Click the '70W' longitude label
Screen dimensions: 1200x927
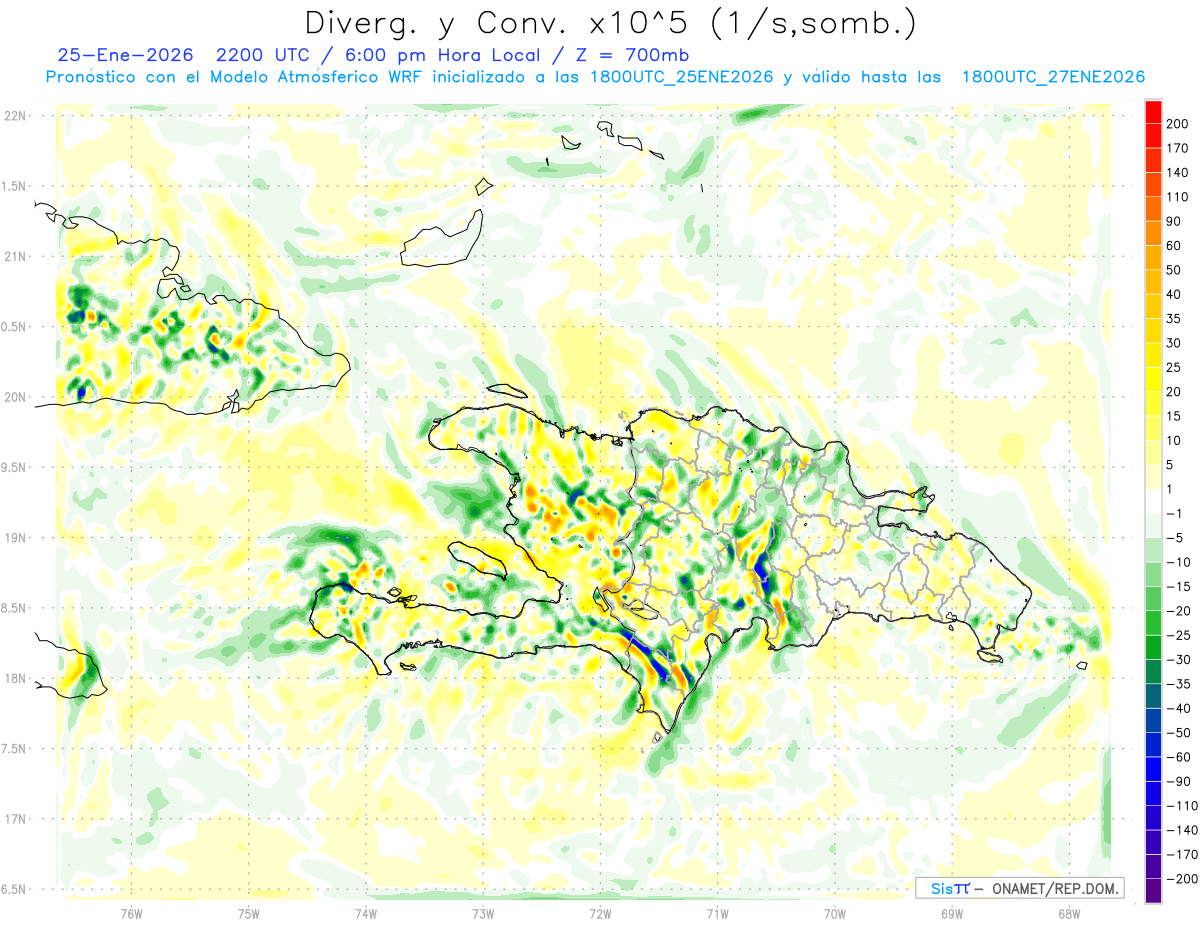[834, 913]
